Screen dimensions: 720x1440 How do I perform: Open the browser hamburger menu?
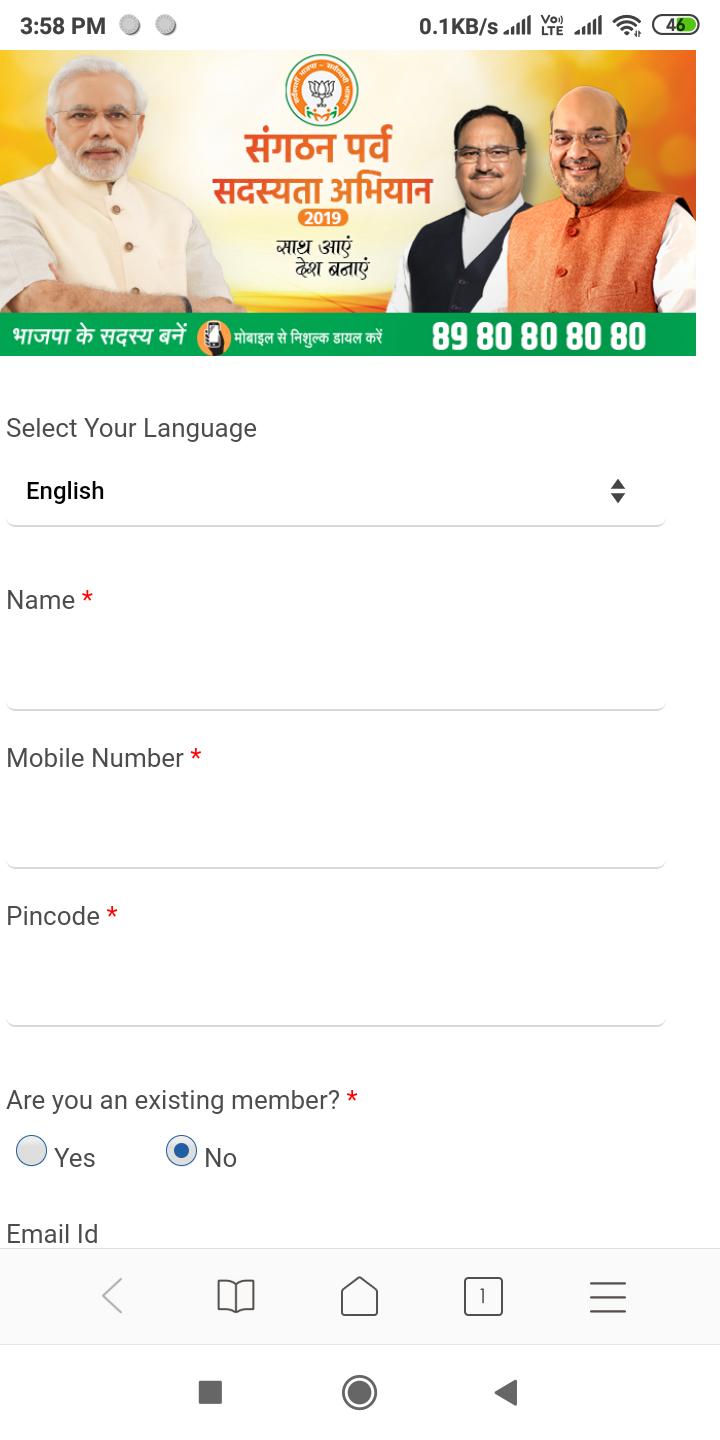tap(607, 1296)
